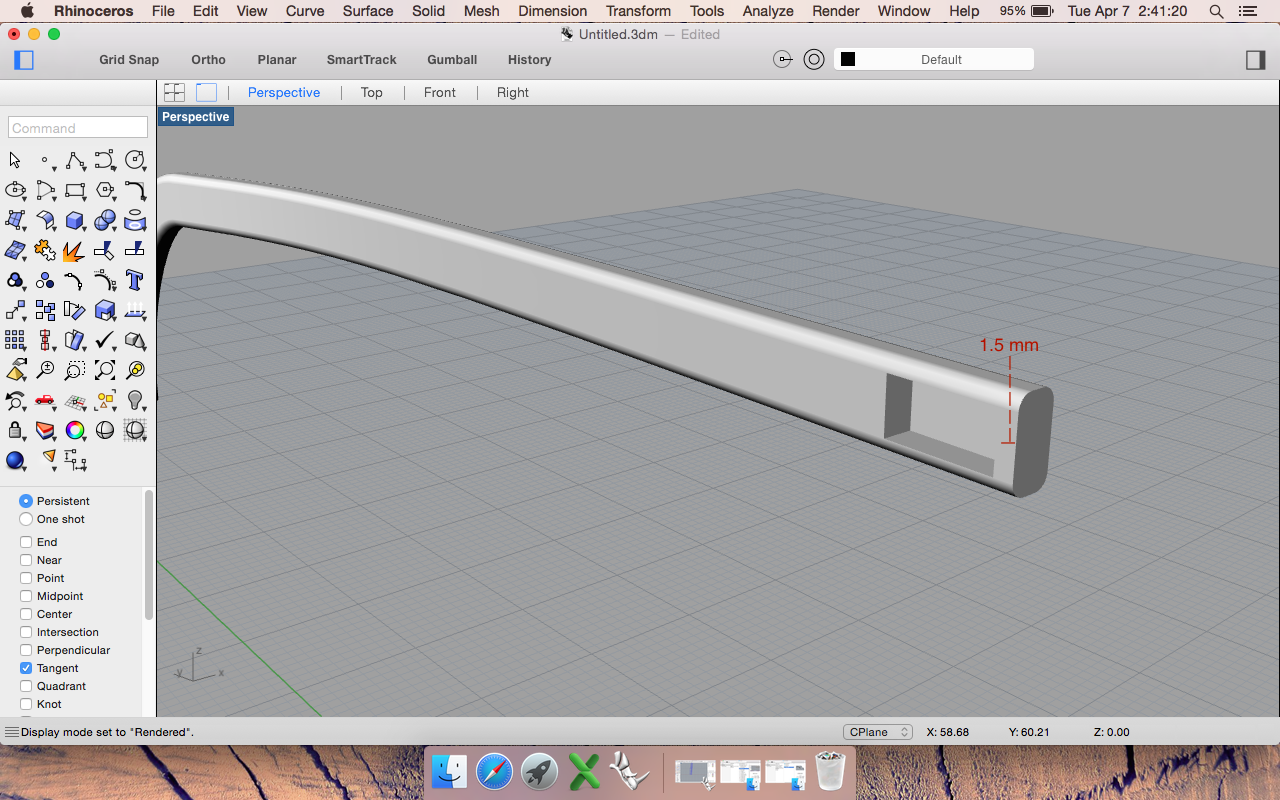Click the Default layer color swatch

849,58
